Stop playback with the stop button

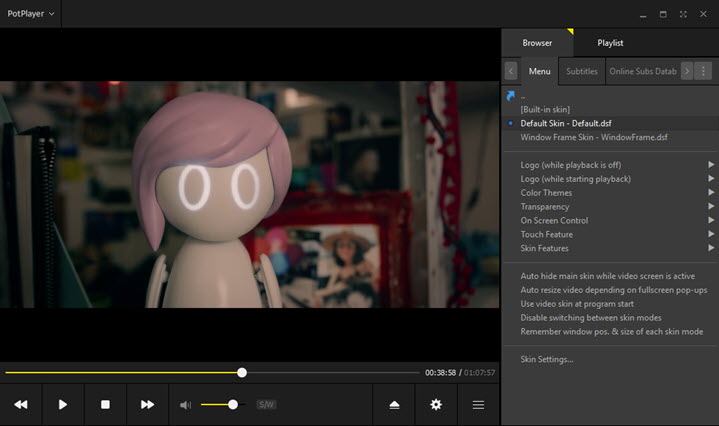click(x=105, y=404)
